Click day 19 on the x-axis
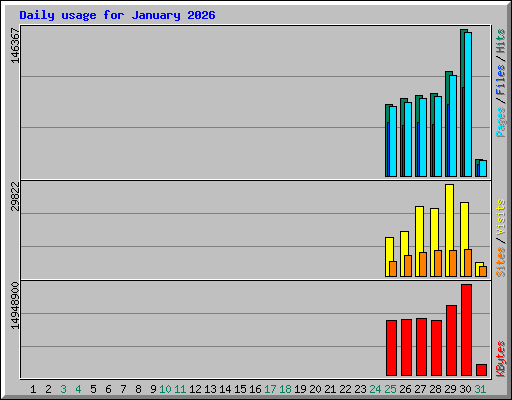The image size is (512, 400). pyautogui.click(x=300, y=389)
